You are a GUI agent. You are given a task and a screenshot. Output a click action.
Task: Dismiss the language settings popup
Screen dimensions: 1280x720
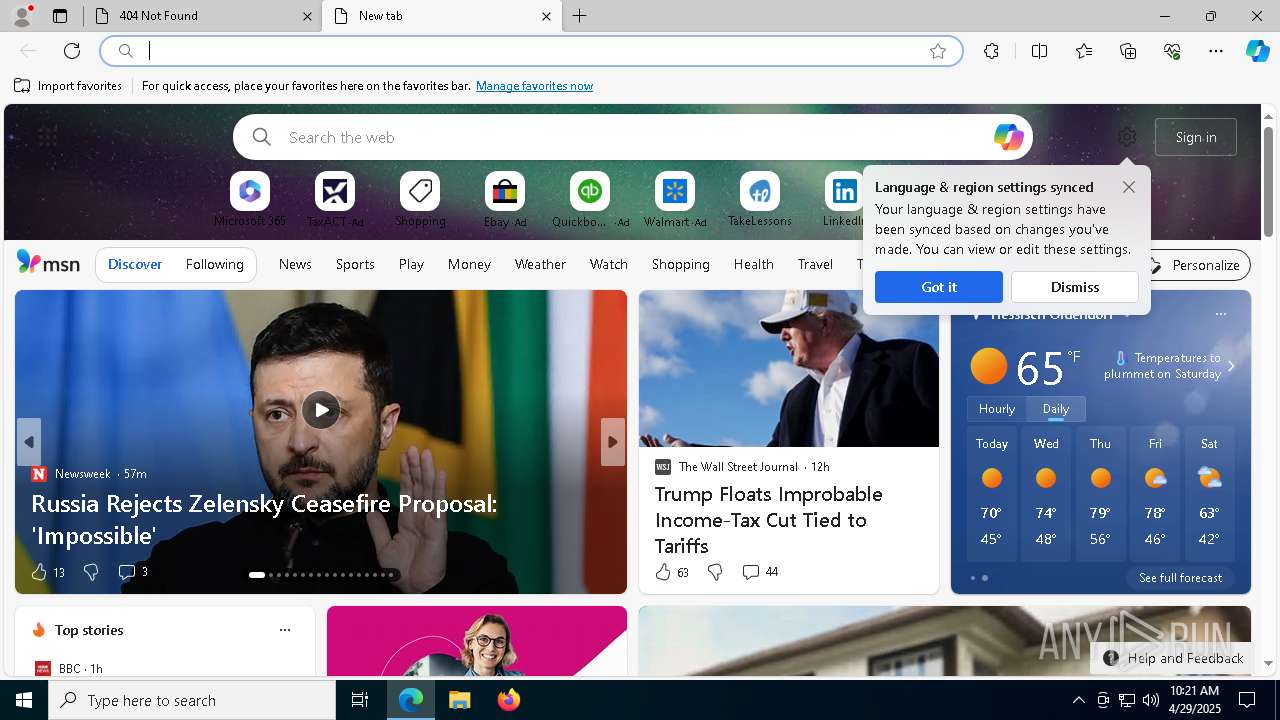click(x=1075, y=287)
